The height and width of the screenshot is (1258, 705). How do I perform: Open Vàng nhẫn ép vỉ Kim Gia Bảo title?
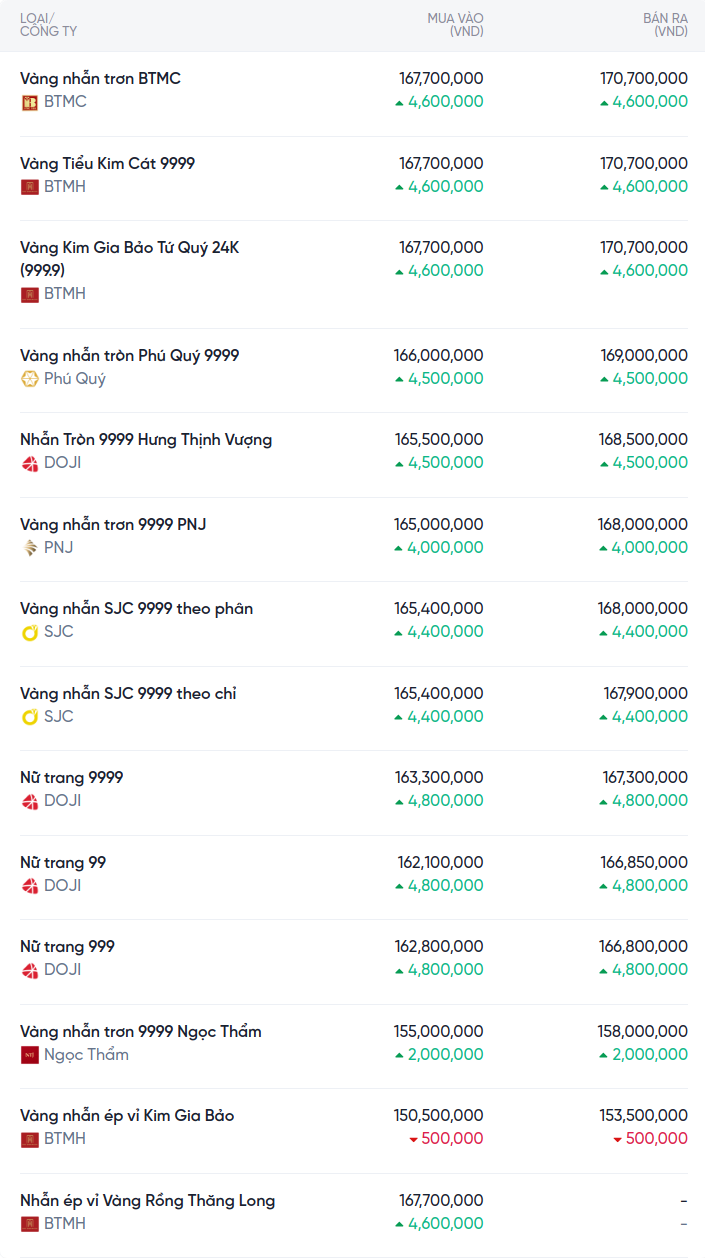pos(127,1116)
